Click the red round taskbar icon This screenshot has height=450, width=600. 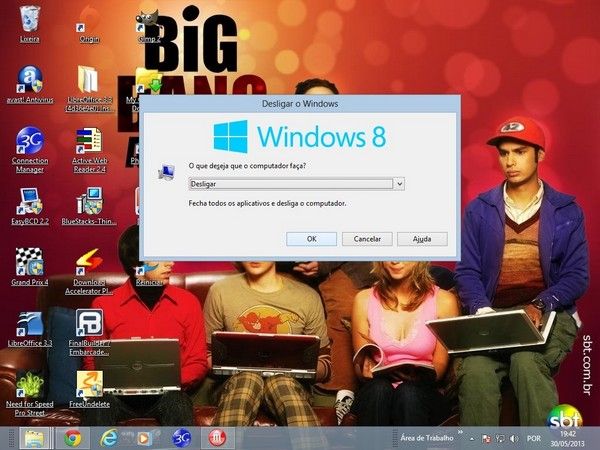pos(217,438)
